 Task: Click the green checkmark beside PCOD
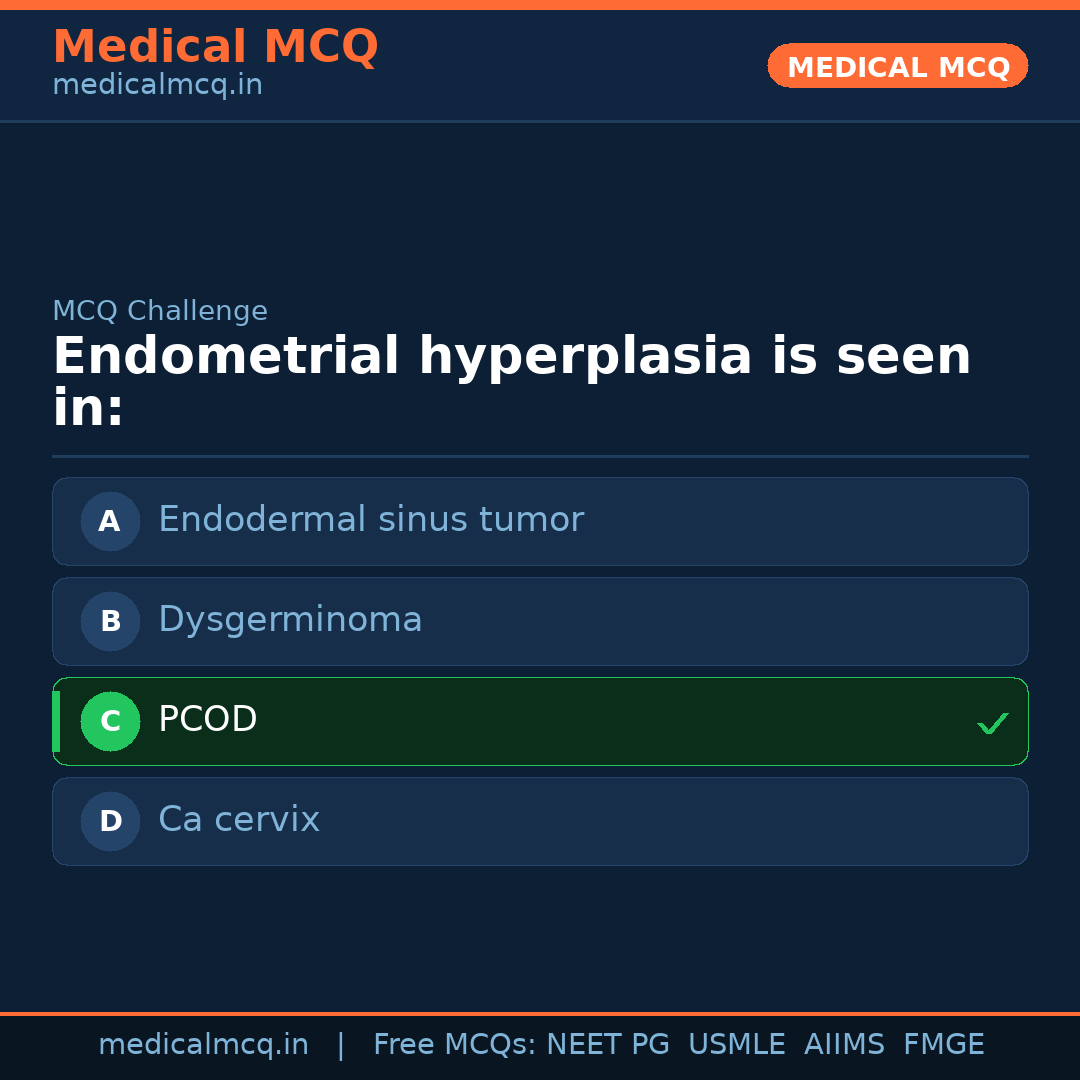pos(992,723)
